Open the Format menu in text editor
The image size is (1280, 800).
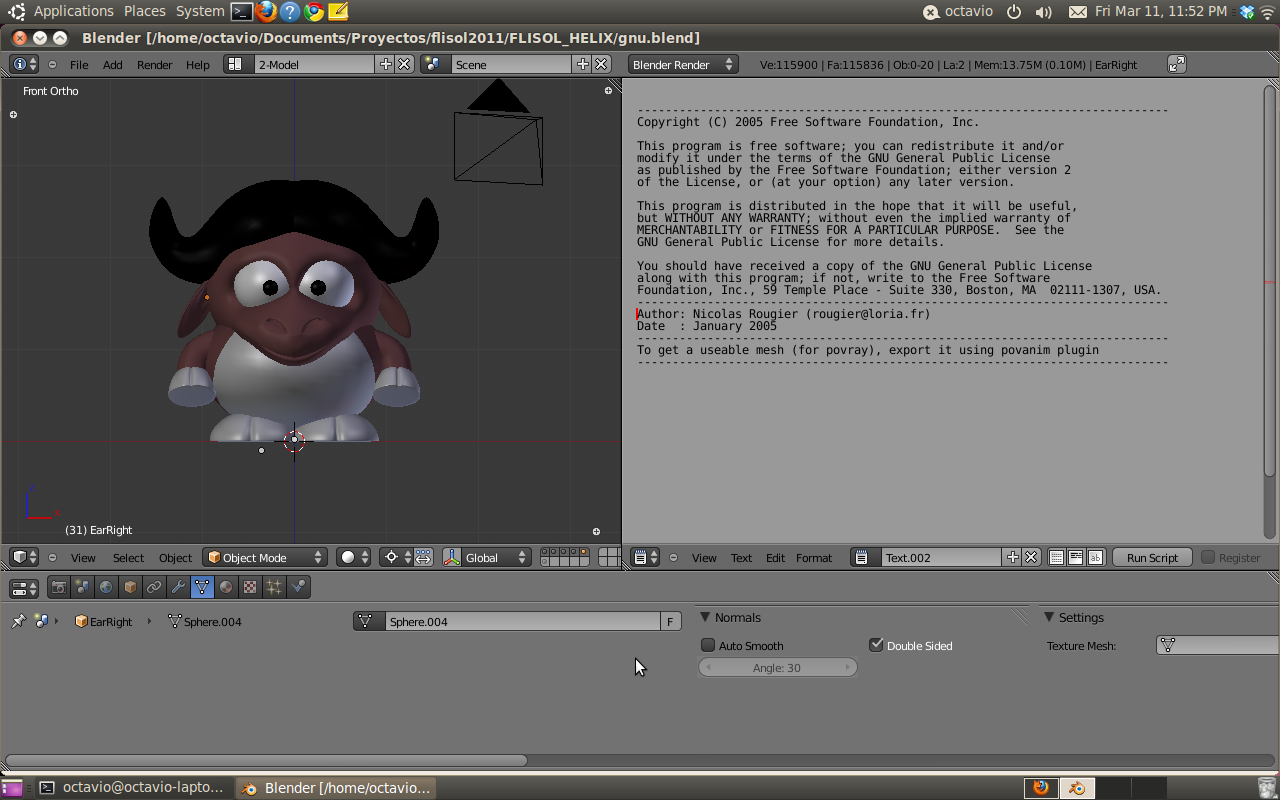tap(813, 558)
